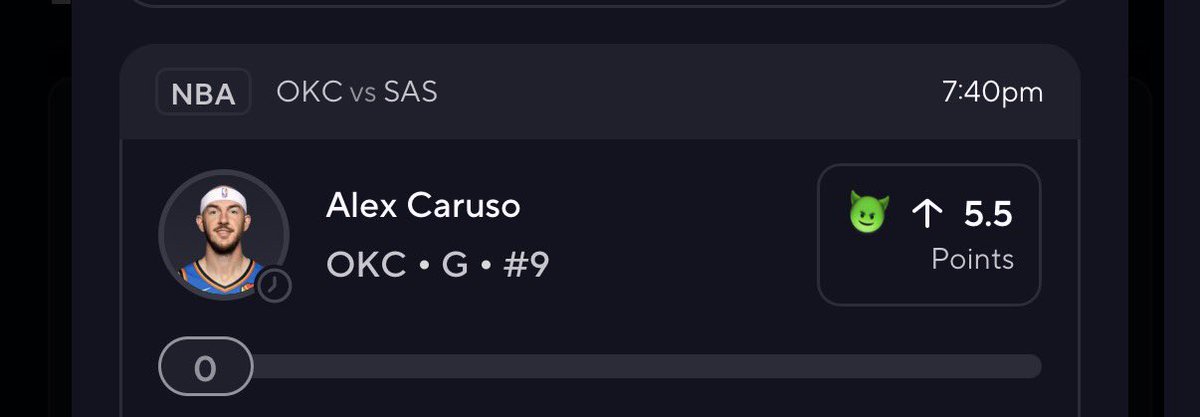Image resolution: width=1200 pixels, height=417 pixels.
Task: Select the NBA league badge
Action: 204,94
